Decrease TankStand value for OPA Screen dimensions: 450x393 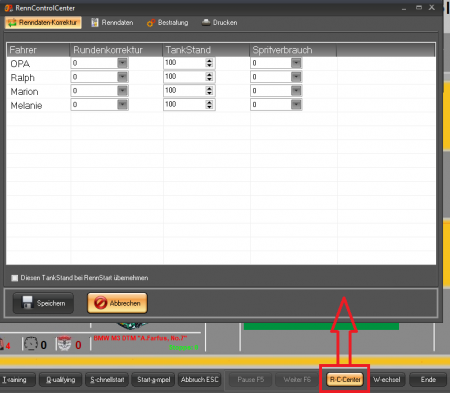tap(209, 65)
